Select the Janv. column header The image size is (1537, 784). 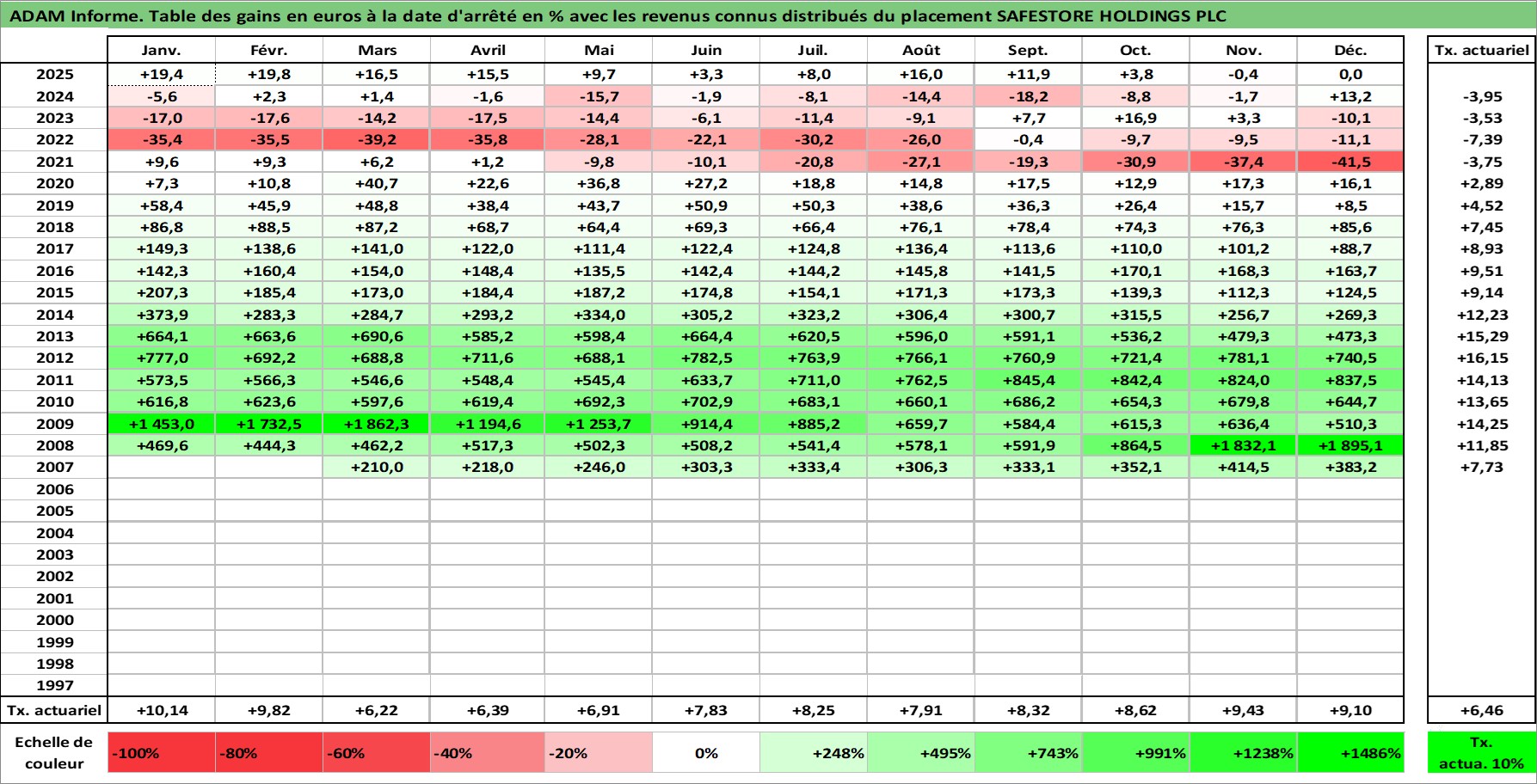pos(161,50)
